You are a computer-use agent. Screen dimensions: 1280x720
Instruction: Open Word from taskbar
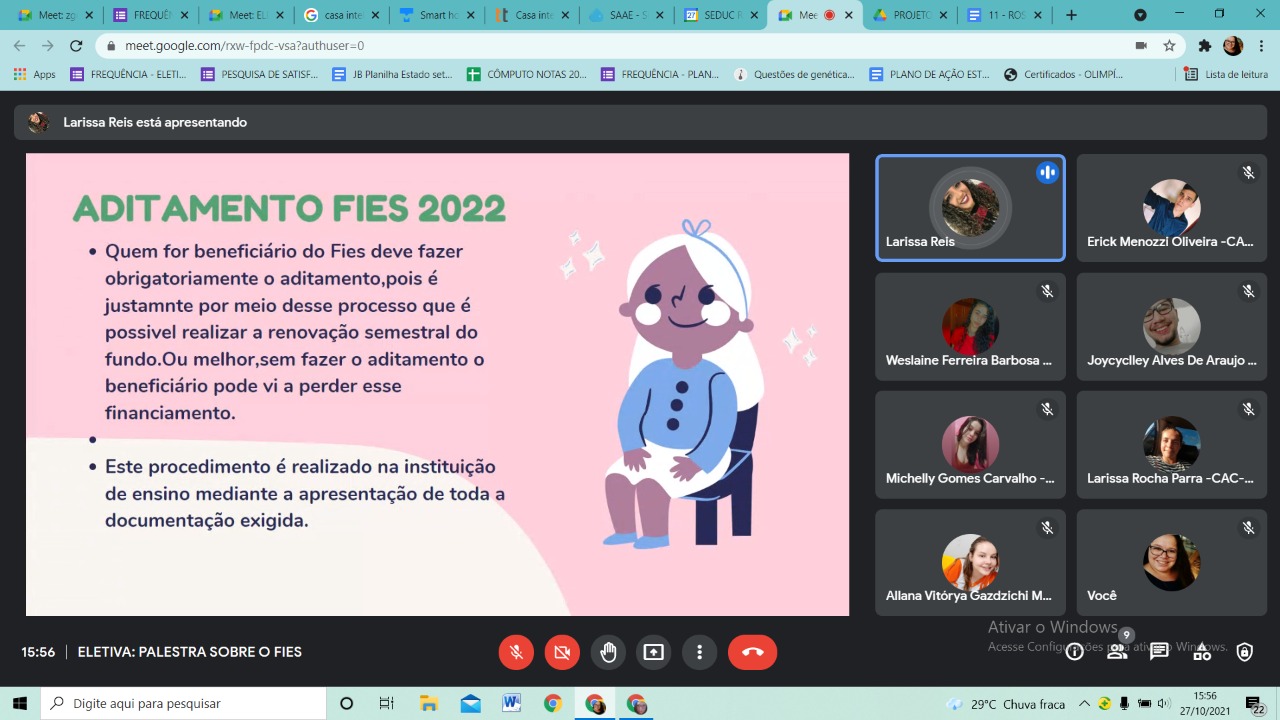point(511,704)
